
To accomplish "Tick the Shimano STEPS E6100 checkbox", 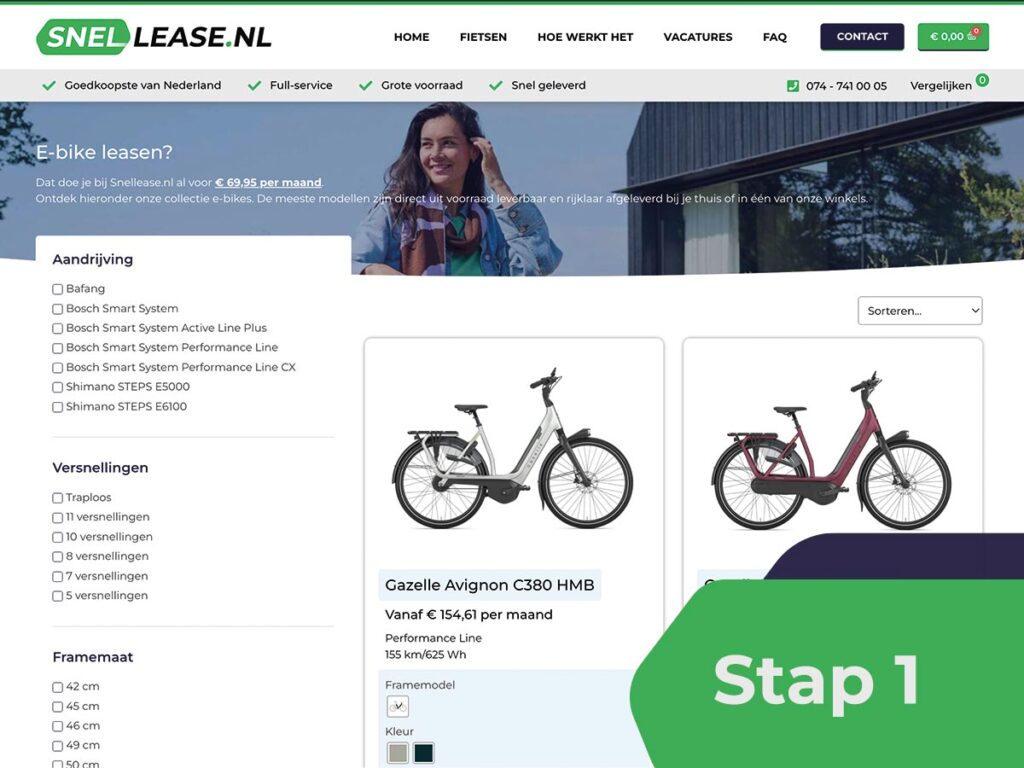I will (x=57, y=407).
